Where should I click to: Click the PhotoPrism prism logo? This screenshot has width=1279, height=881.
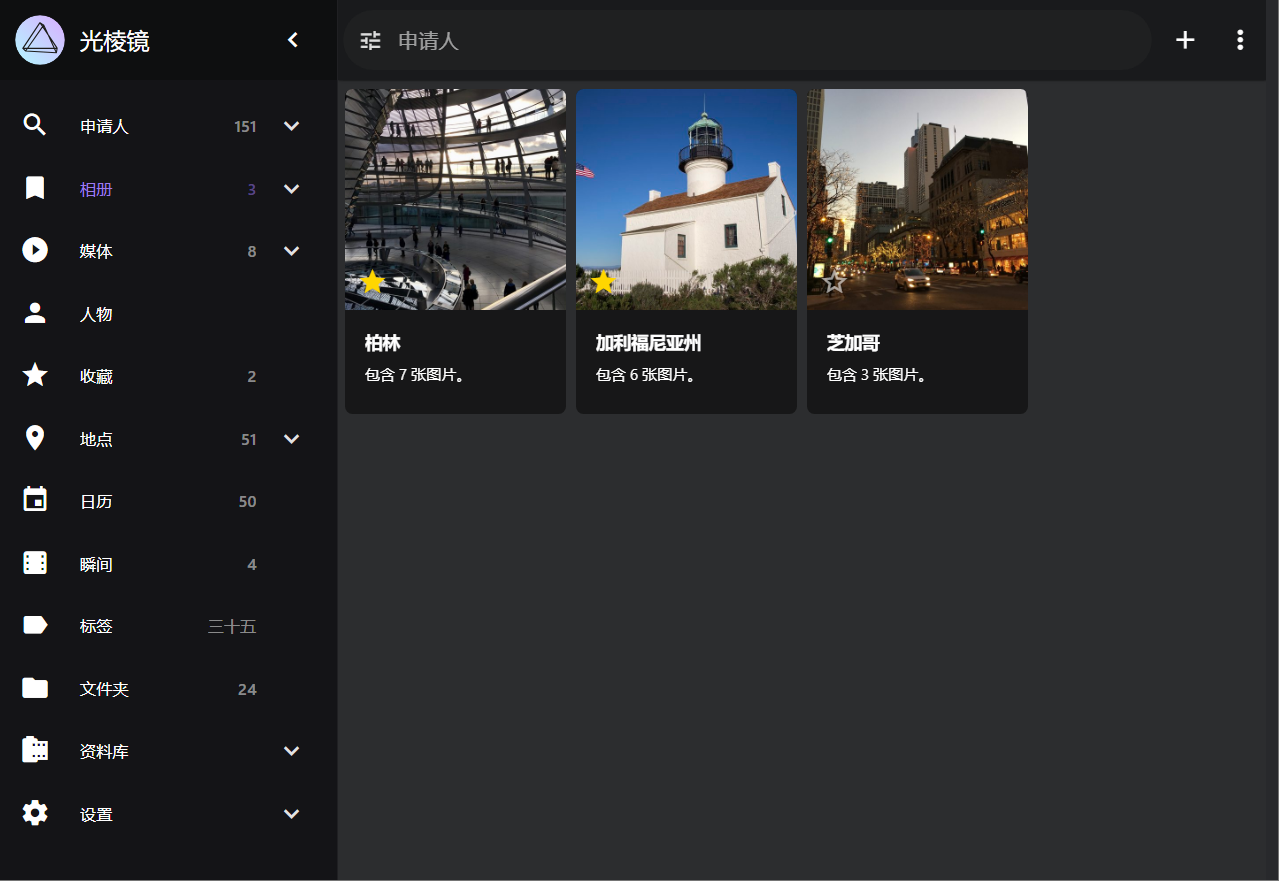pyautogui.click(x=40, y=40)
